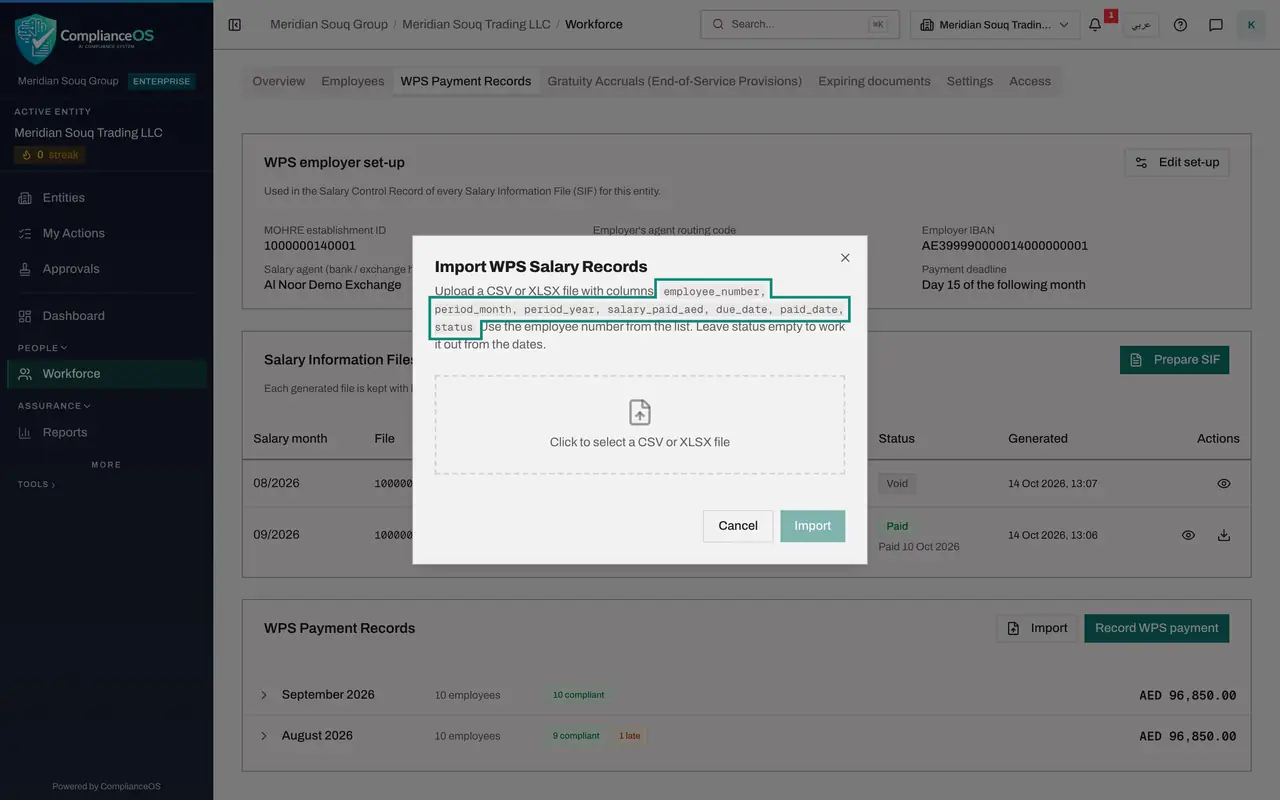Open notifications bell
This screenshot has height=800, width=1280.
(x=1095, y=25)
